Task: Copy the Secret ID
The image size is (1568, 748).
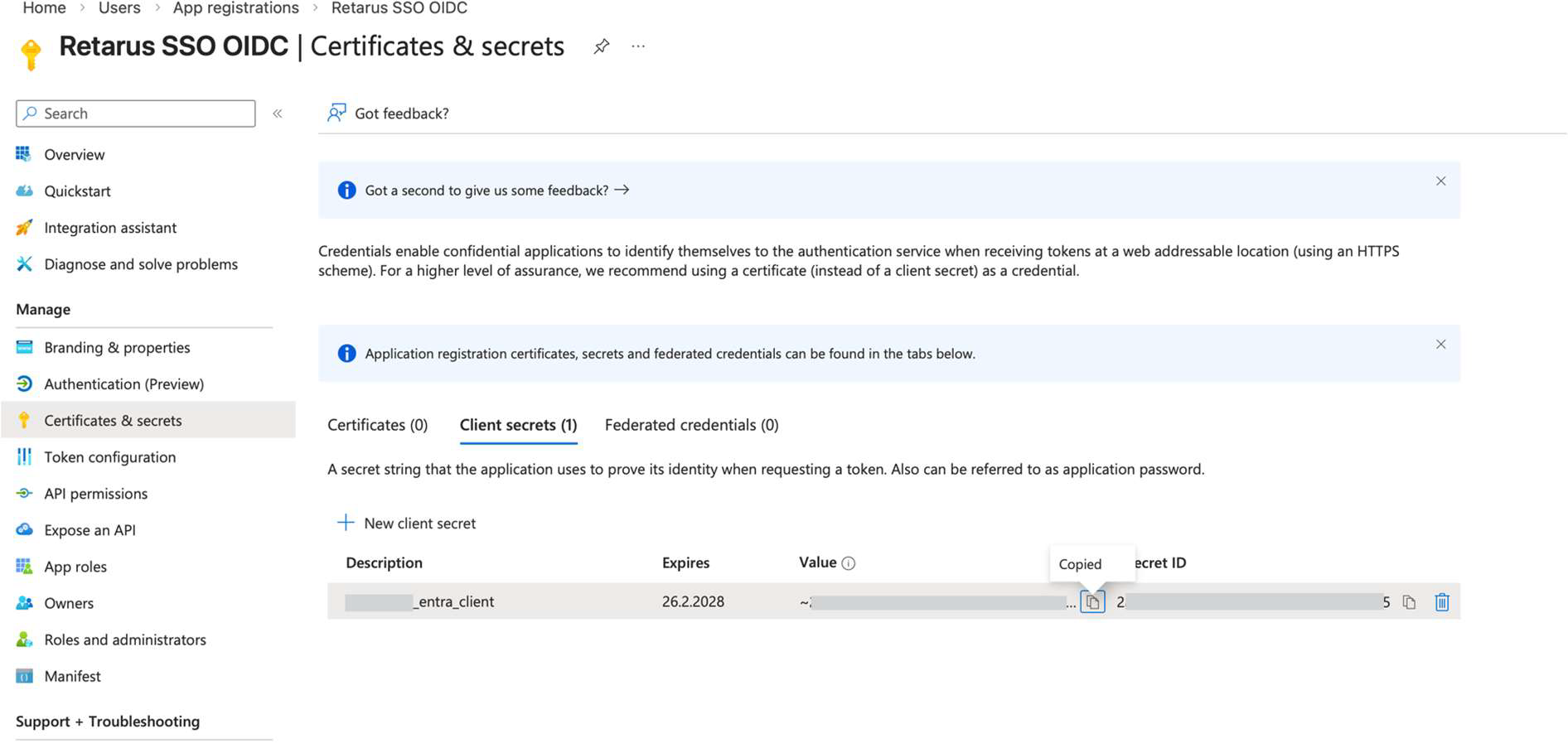Action: point(1409,602)
